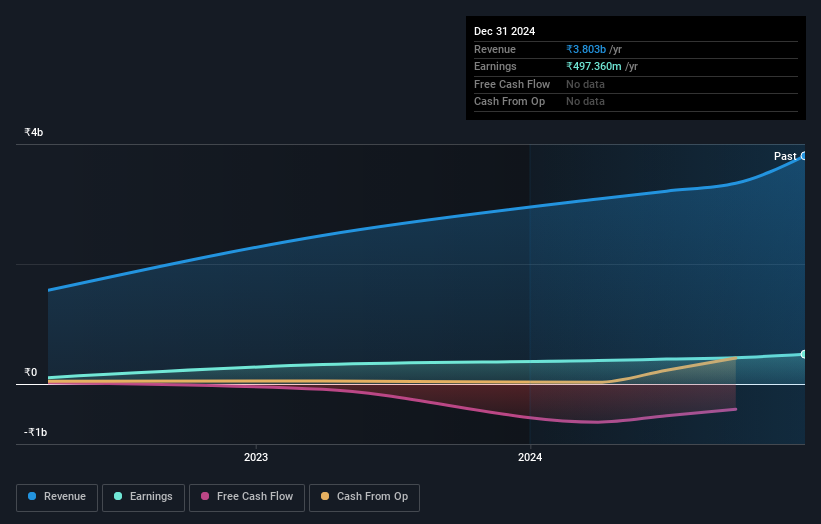Click the Past label on the chart
The width and height of the screenshot is (821, 524).
[785, 156]
